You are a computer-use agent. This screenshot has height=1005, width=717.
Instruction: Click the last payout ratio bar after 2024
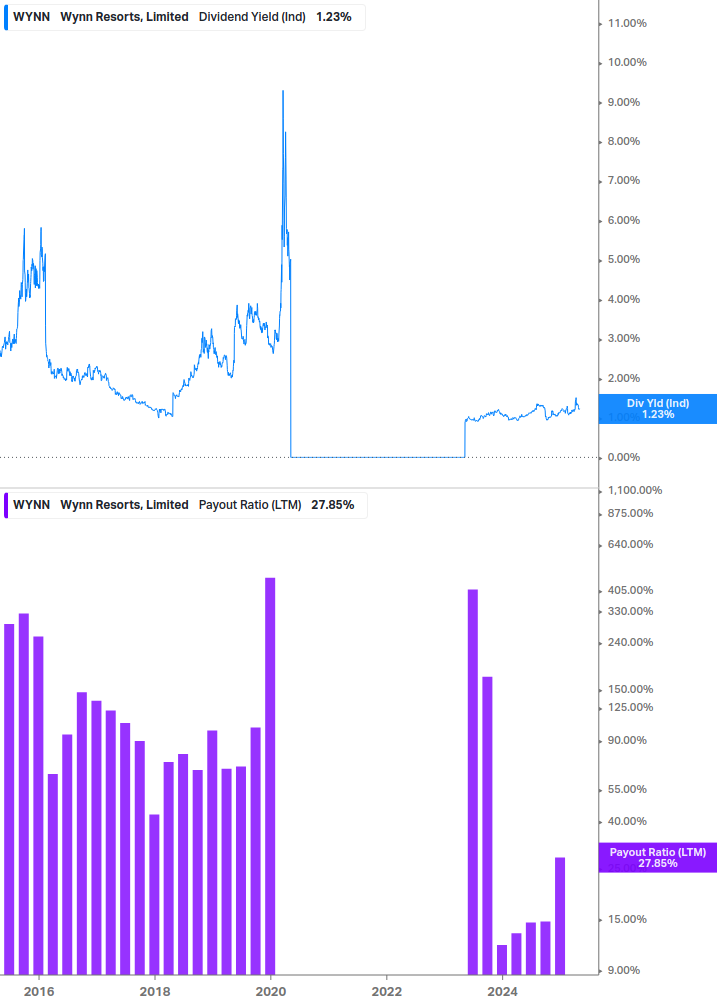(x=560, y=916)
